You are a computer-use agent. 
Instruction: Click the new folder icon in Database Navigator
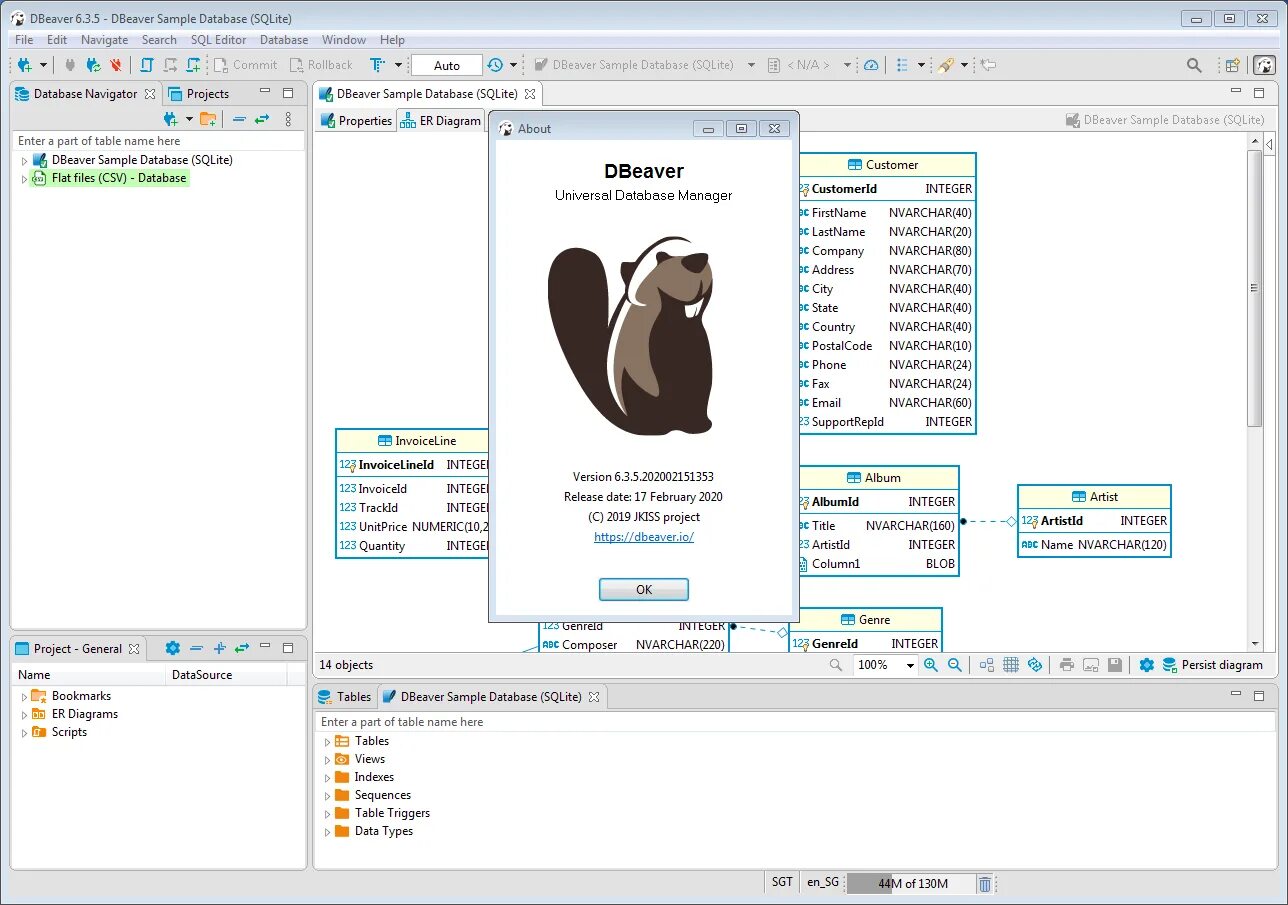(208, 119)
